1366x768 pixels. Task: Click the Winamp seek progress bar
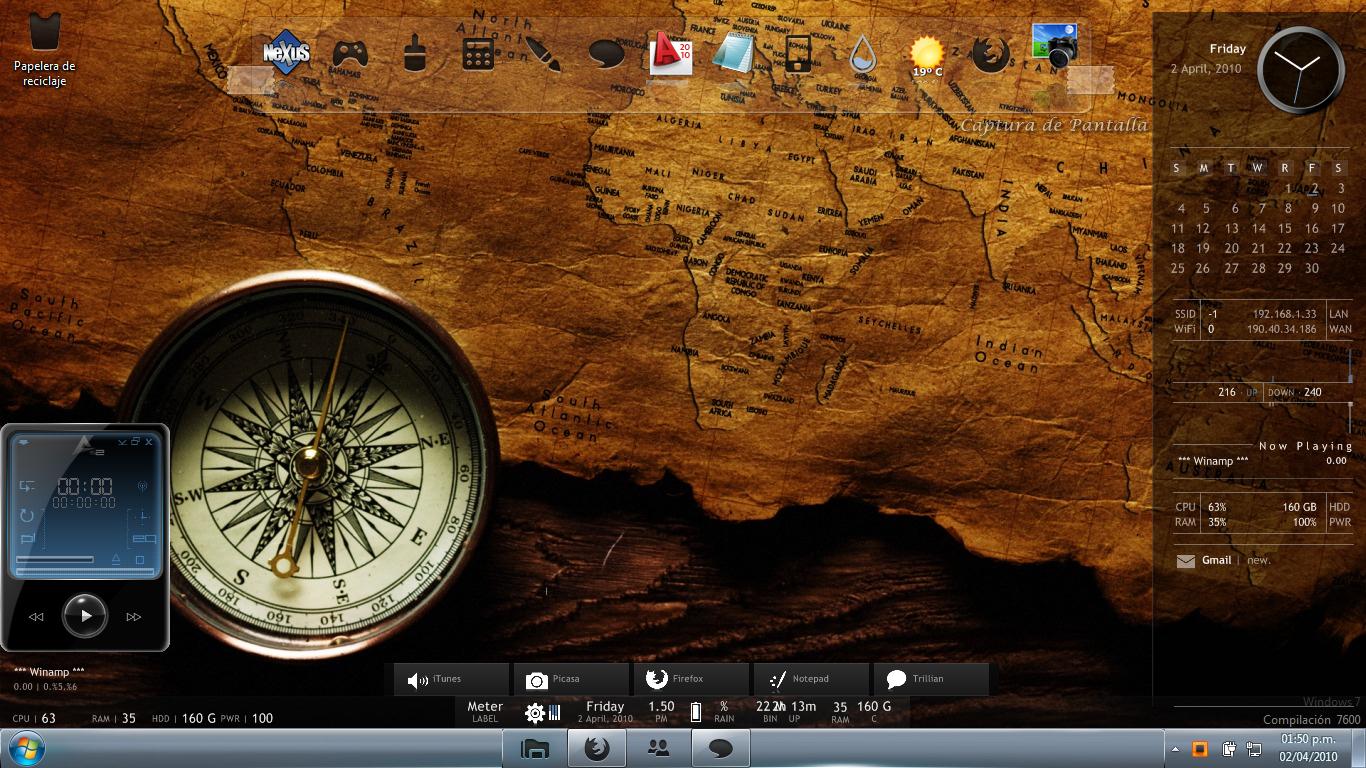(x=85, y=571)
